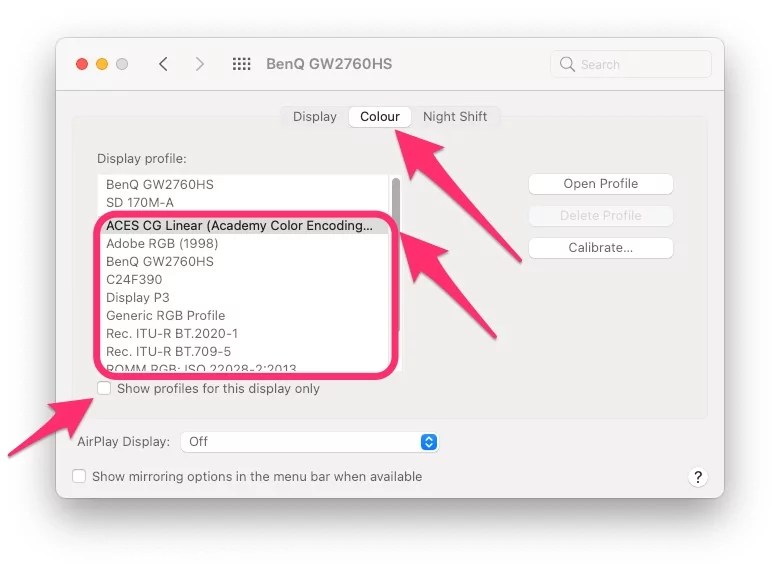Choose the Adobe RGB (1998) profile
This screenshot has height=572, width=780.
click(243, 243)
